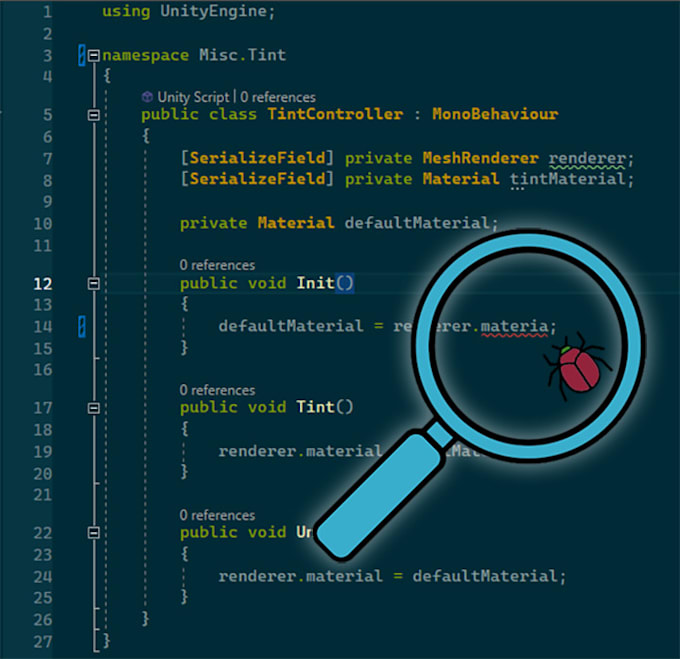Open '0 references' lens above TintController class

(x=278, y=97)
